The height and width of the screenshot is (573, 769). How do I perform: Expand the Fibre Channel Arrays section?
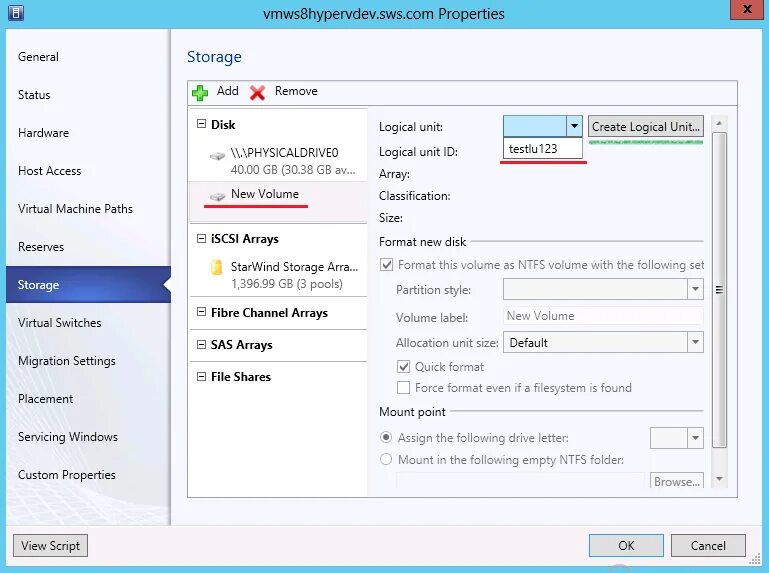point(201,313)
